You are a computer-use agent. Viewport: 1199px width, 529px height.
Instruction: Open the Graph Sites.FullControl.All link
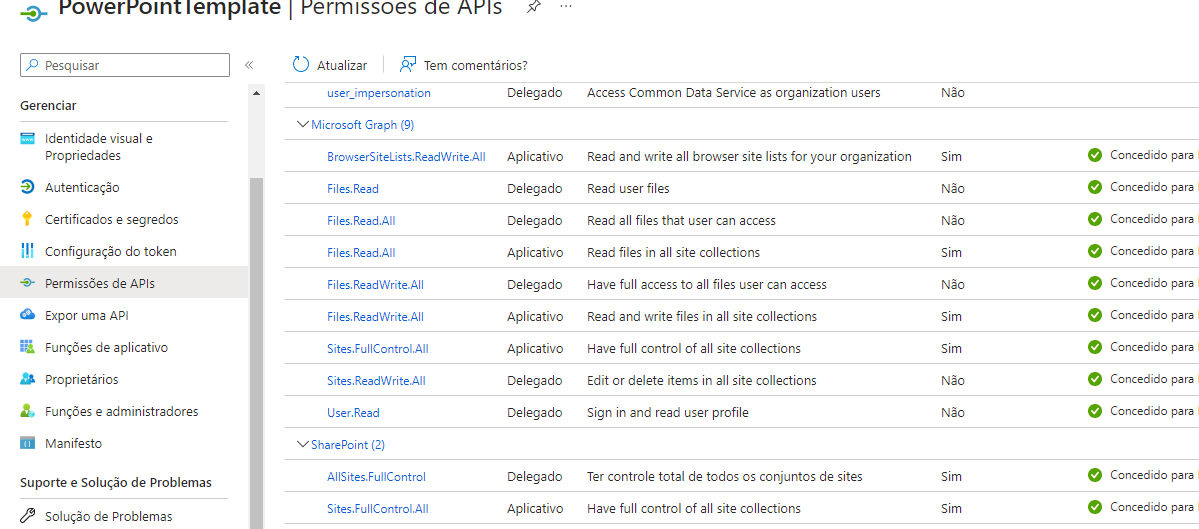pos(378,349)
